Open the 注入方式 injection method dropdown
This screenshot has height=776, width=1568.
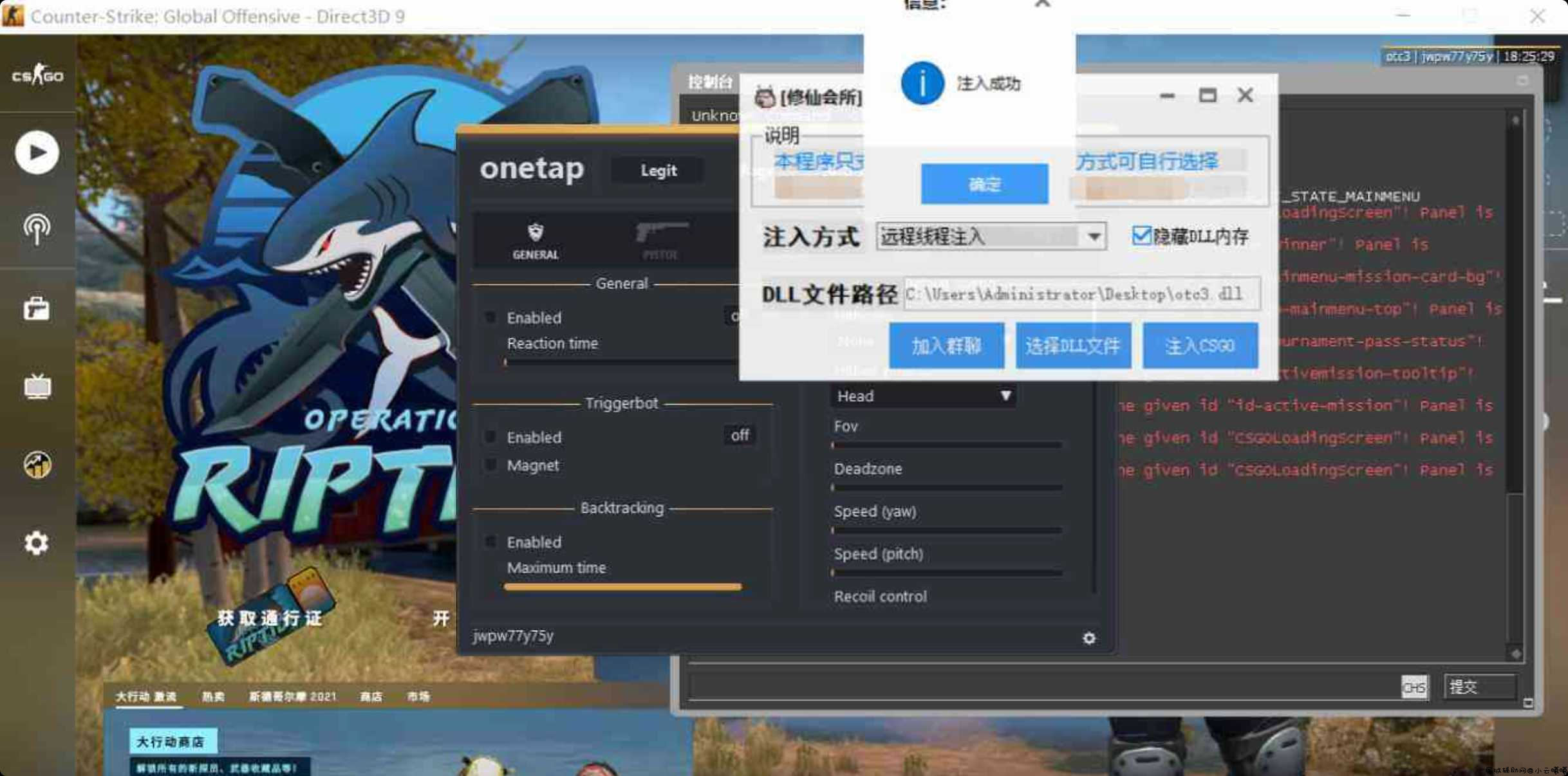point(991,236)
